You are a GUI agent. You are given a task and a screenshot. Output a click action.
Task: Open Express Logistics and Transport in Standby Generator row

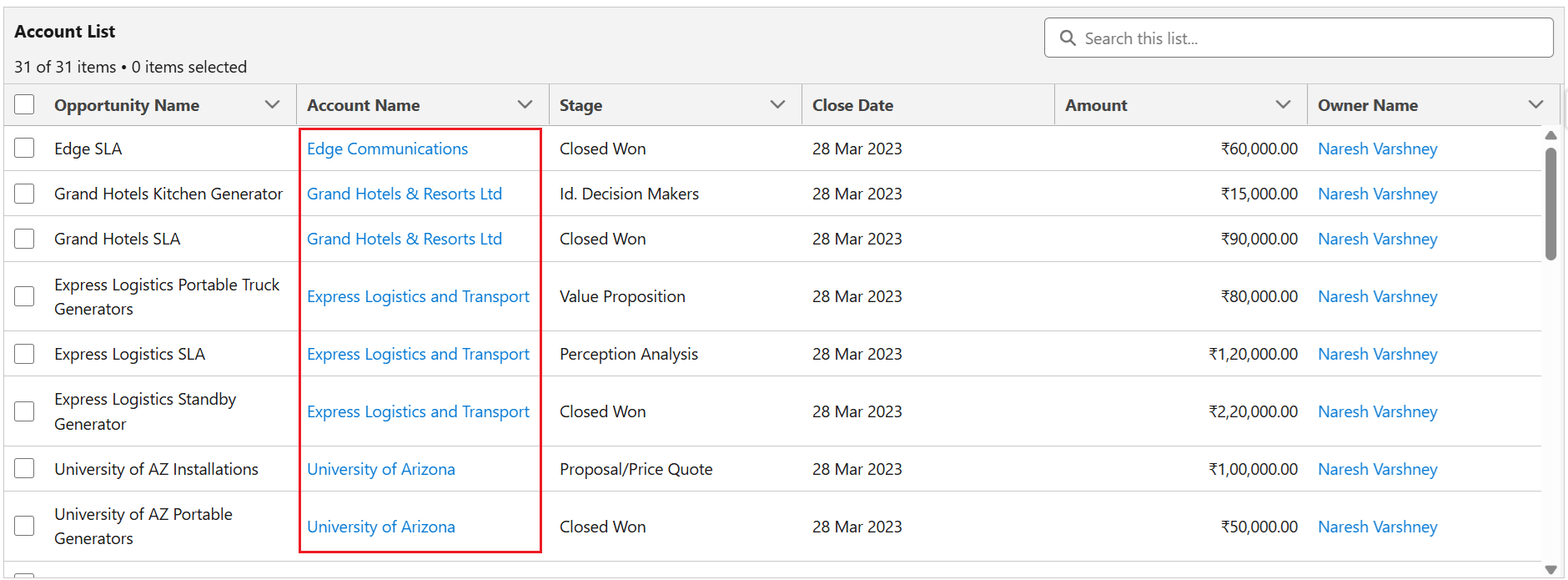(418, 411)
